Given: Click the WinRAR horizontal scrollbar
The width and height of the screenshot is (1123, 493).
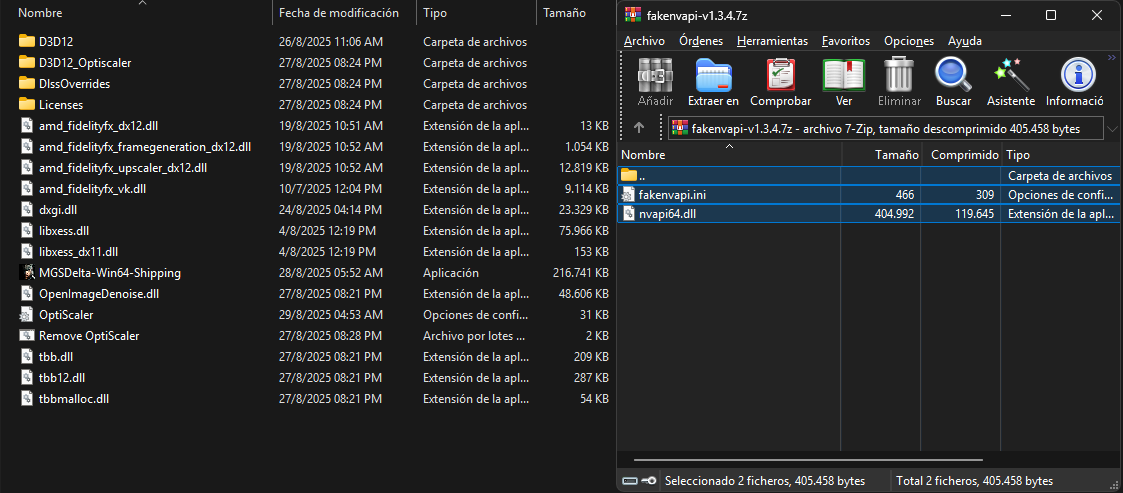Looking at the screenshot, I should point(809,460).
